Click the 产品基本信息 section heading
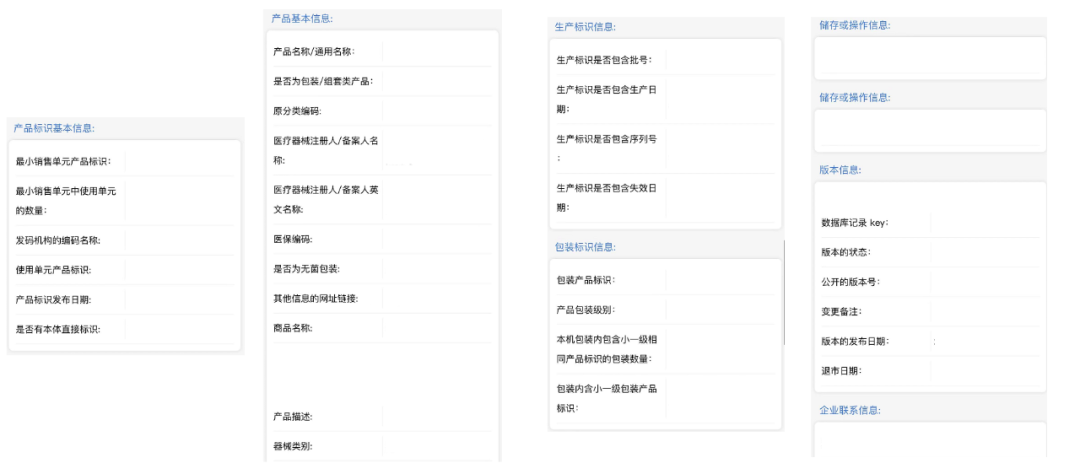Viewport: 1080px width, 474px height. tap(302, 19)
